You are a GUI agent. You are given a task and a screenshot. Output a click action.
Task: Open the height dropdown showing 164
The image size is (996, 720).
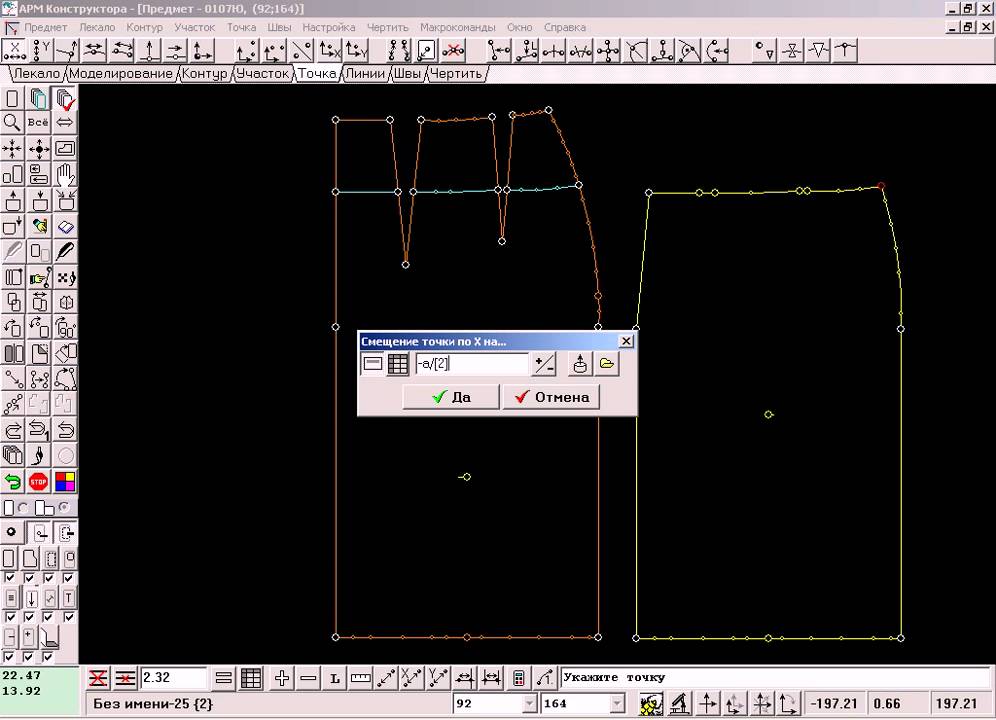click(x=617, y=703)
